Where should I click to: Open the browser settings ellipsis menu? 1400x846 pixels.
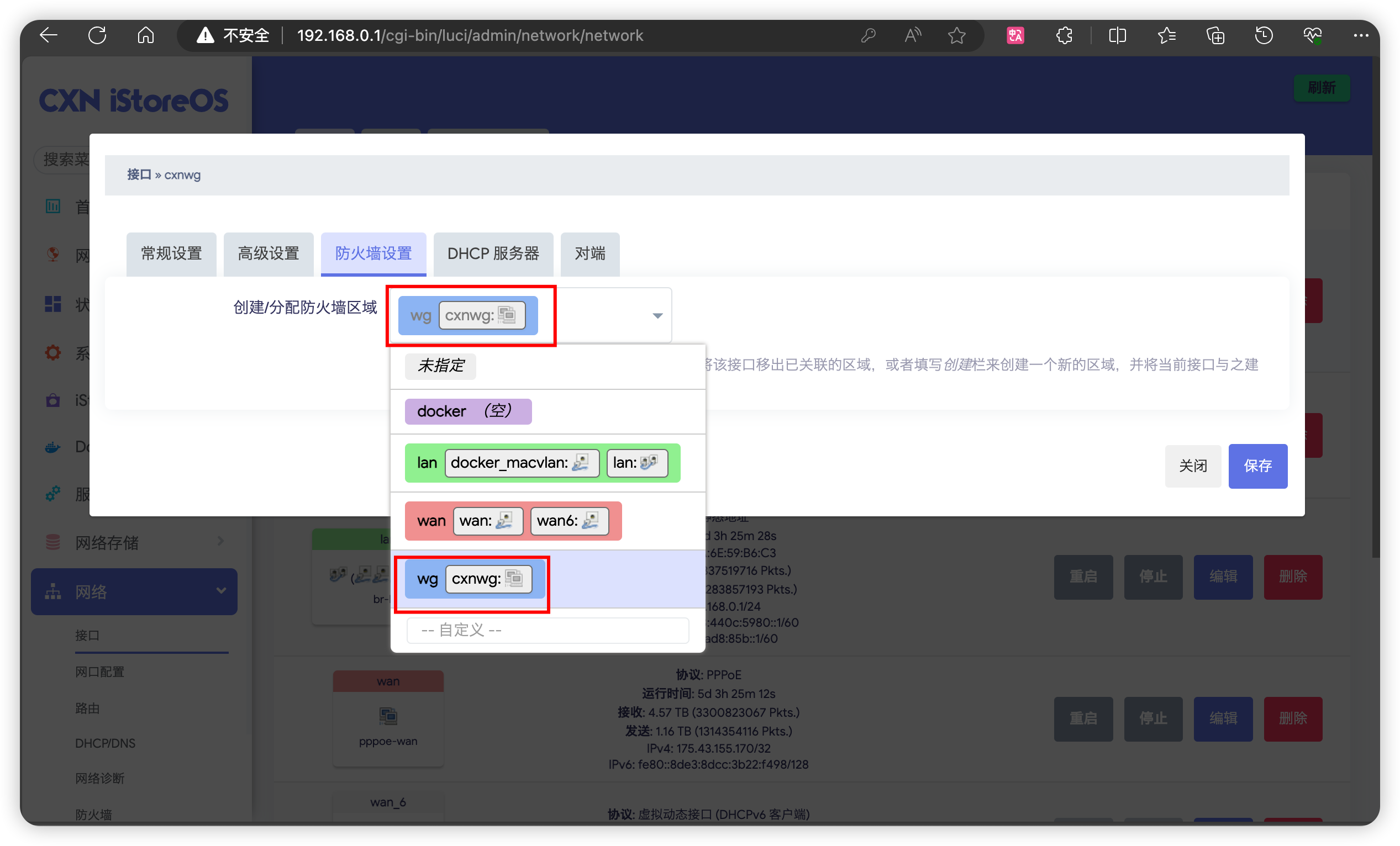[1361, 36]
